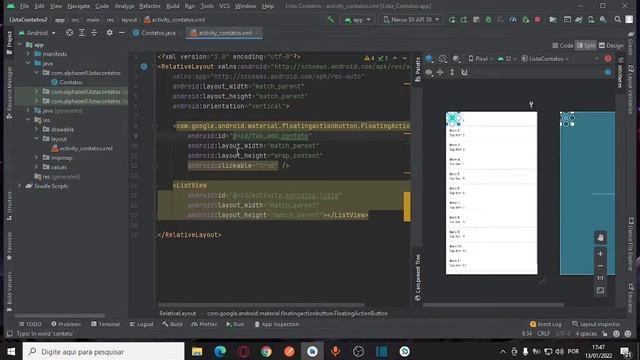
Task: Switch to the Split view mode
Action: pos(586,46)
